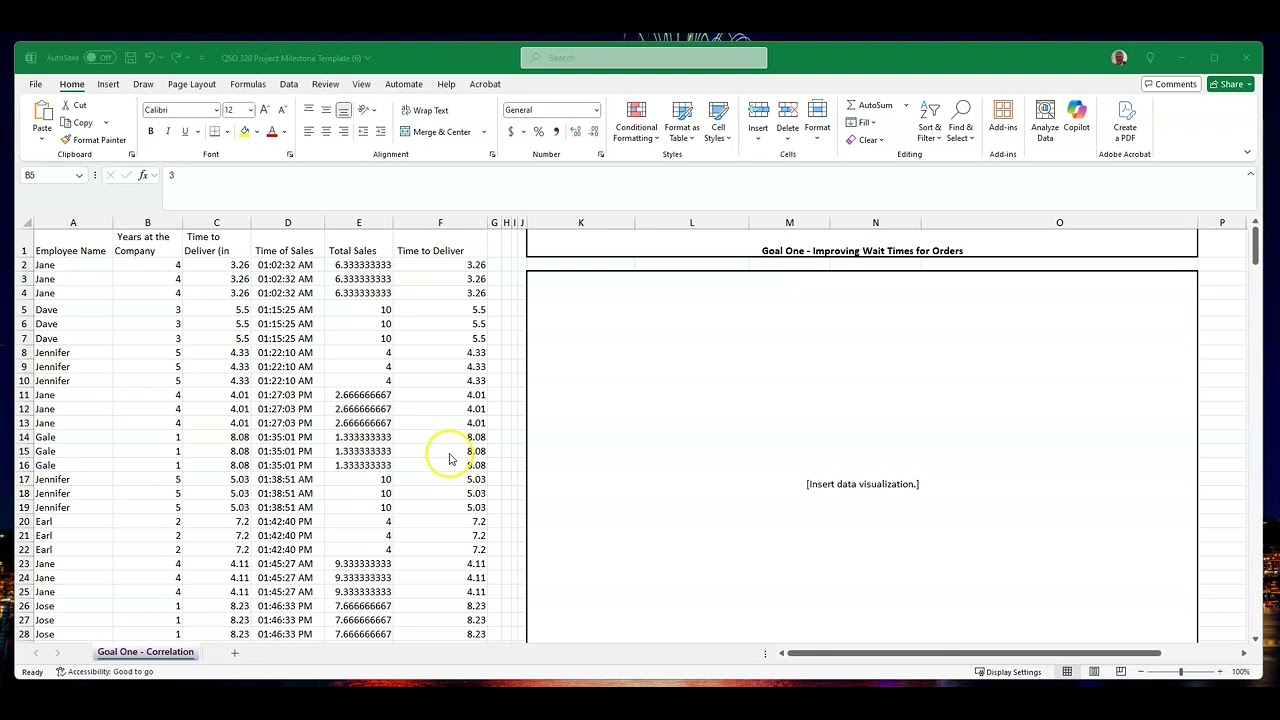Toggle italic formatting
Viewport: 1280px width, 720px height.
pos(168,132)
